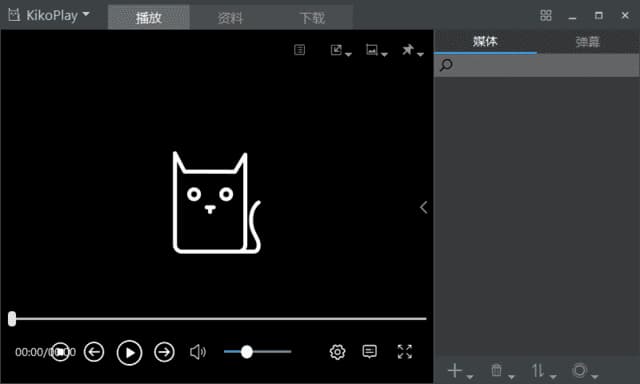This screenshot has width=640, height=384.
Task: Click the screenshot capture icon
Action: [x=371, y=50]
